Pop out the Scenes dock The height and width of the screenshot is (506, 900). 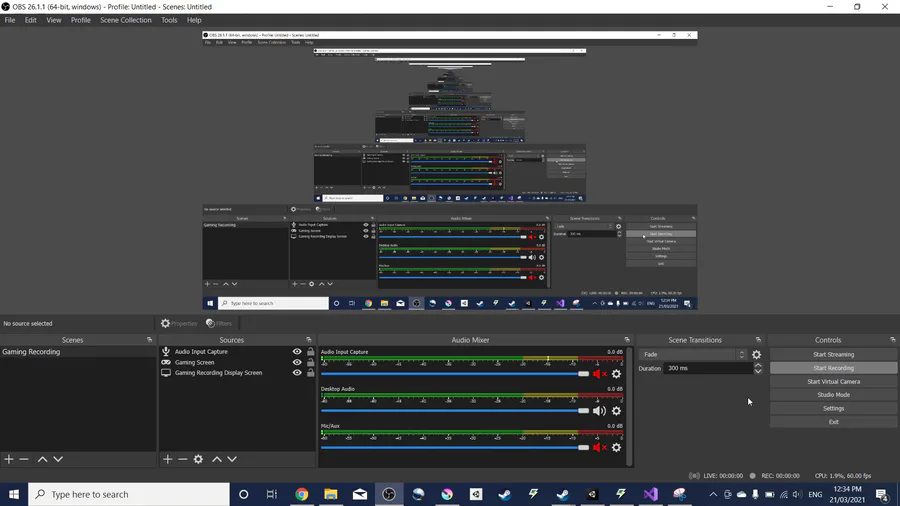coord(149,340)
